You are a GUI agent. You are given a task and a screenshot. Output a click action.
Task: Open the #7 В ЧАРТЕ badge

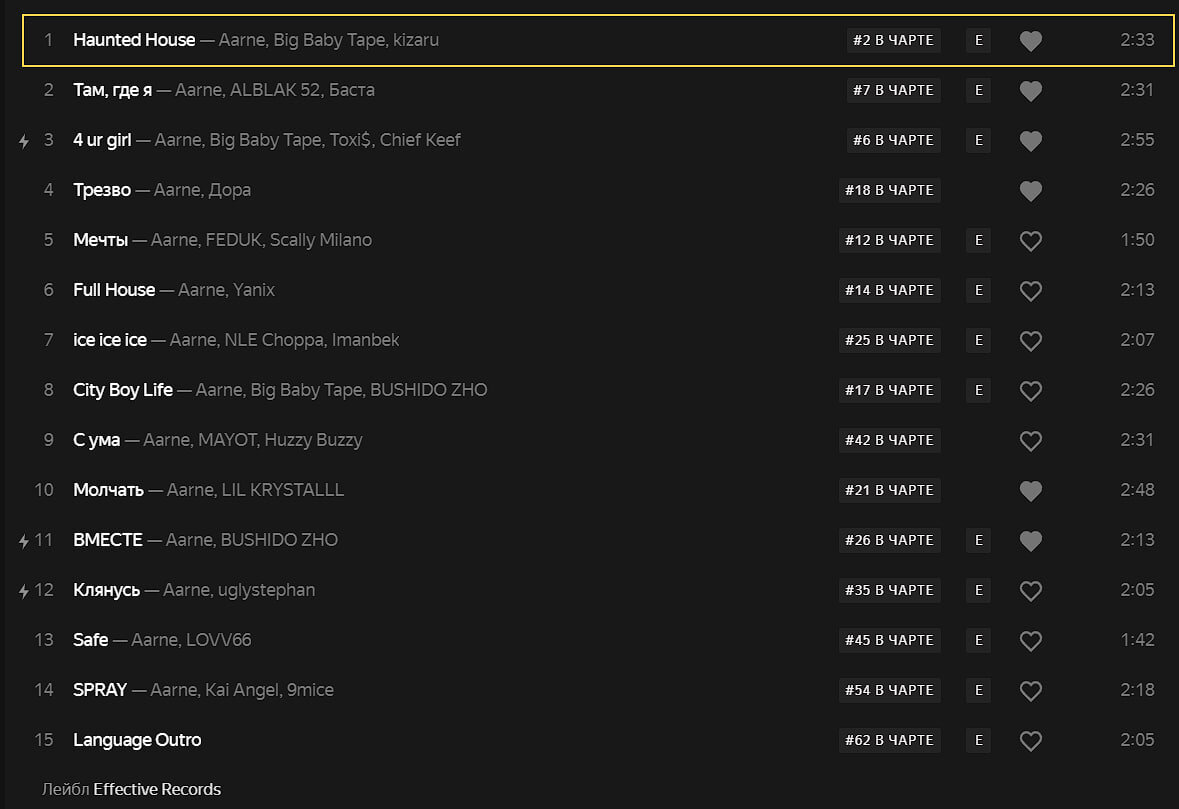(x=893, y=90)
